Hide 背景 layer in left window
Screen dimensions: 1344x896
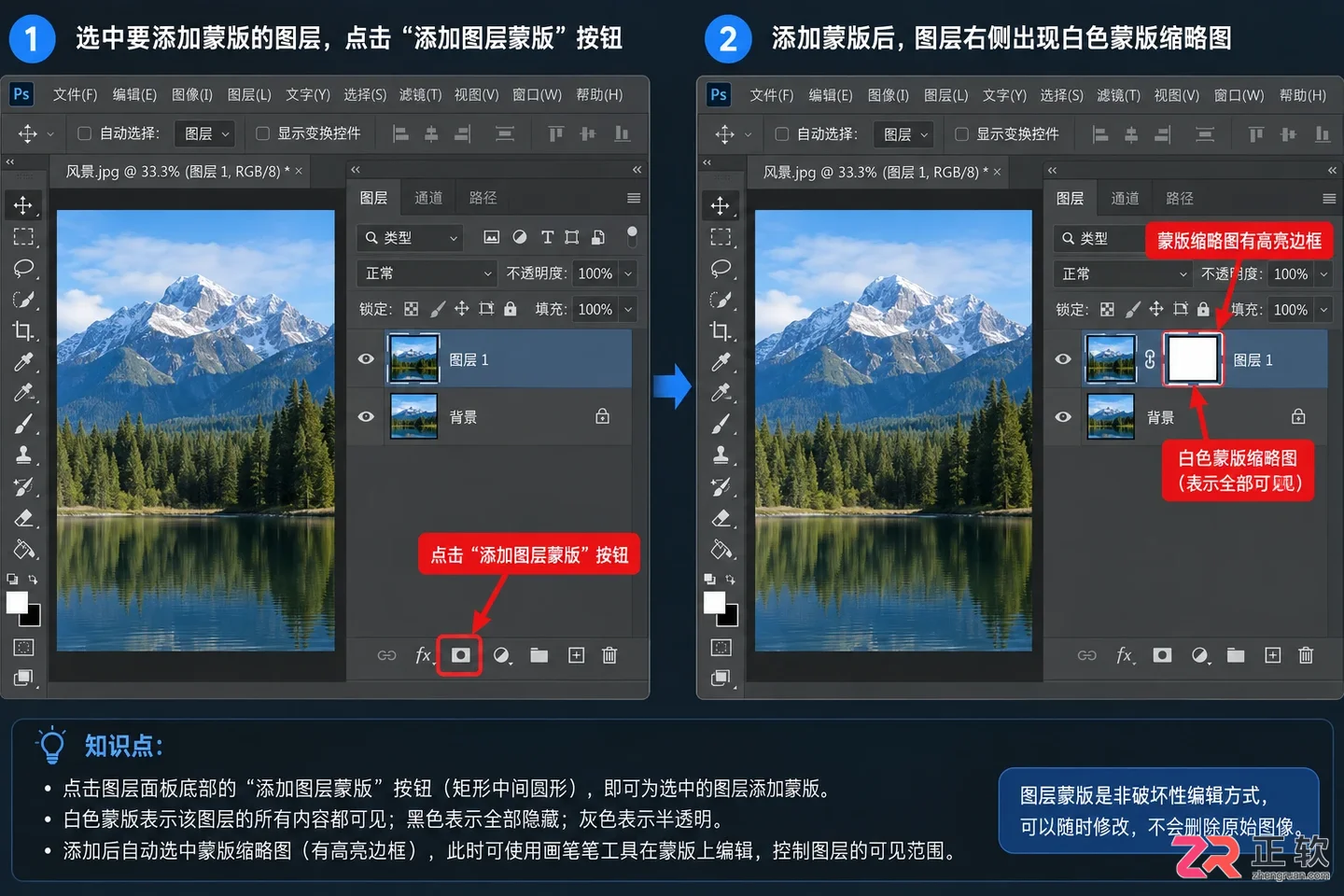(x=366, y=416)
